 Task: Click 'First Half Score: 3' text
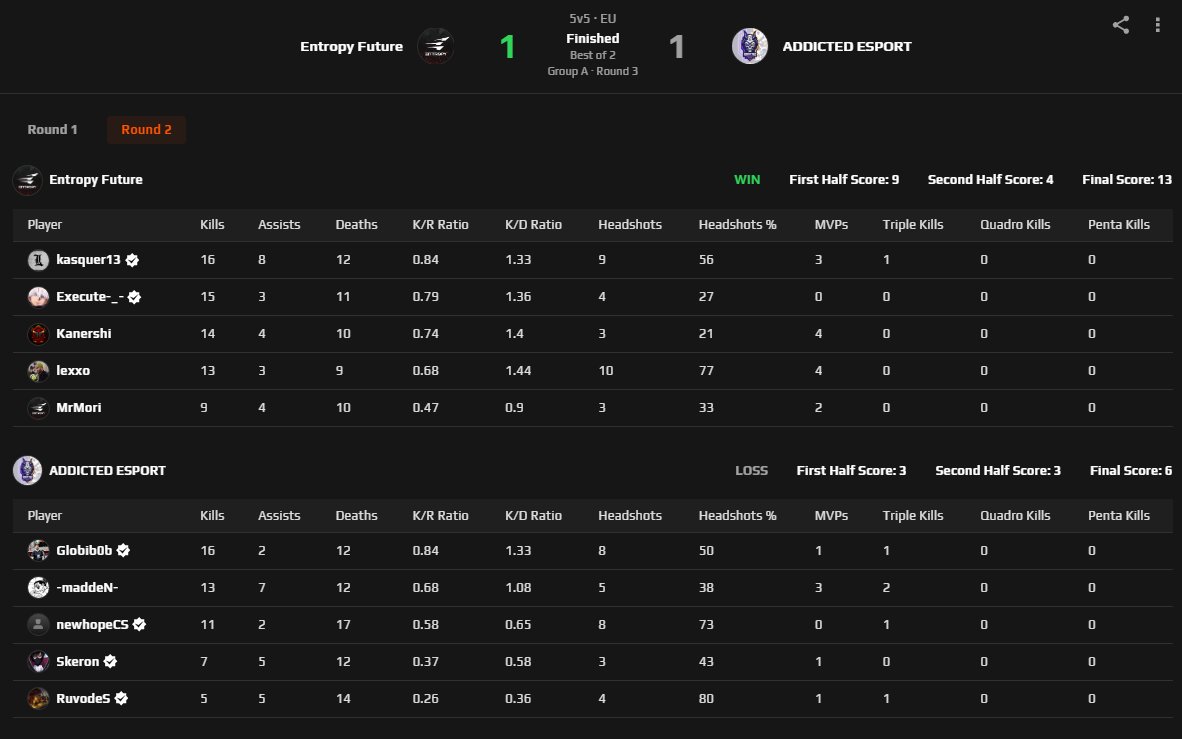(x=851, y=471)
